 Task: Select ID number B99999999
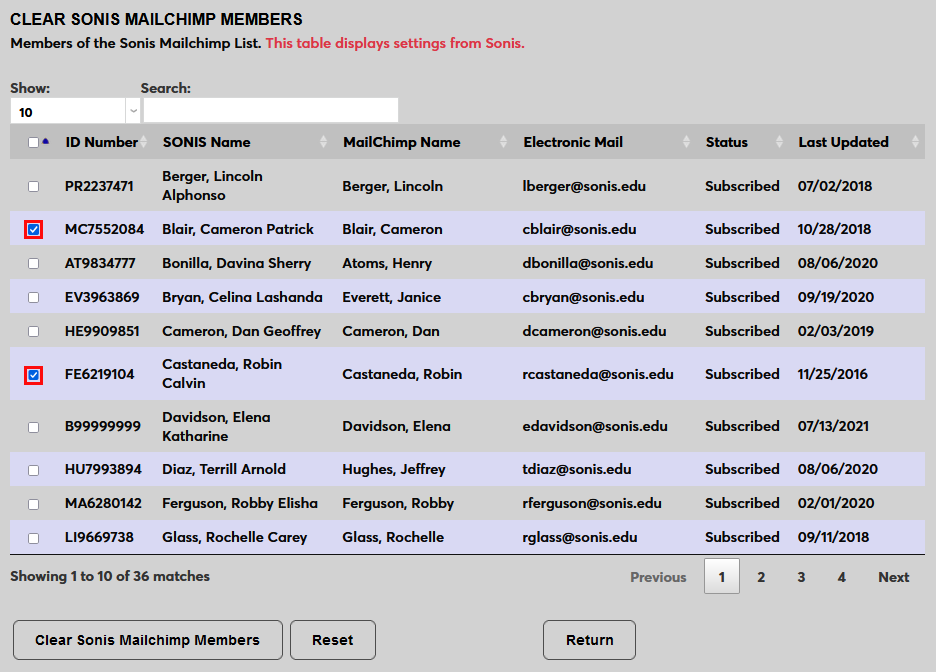coord(103,426)
